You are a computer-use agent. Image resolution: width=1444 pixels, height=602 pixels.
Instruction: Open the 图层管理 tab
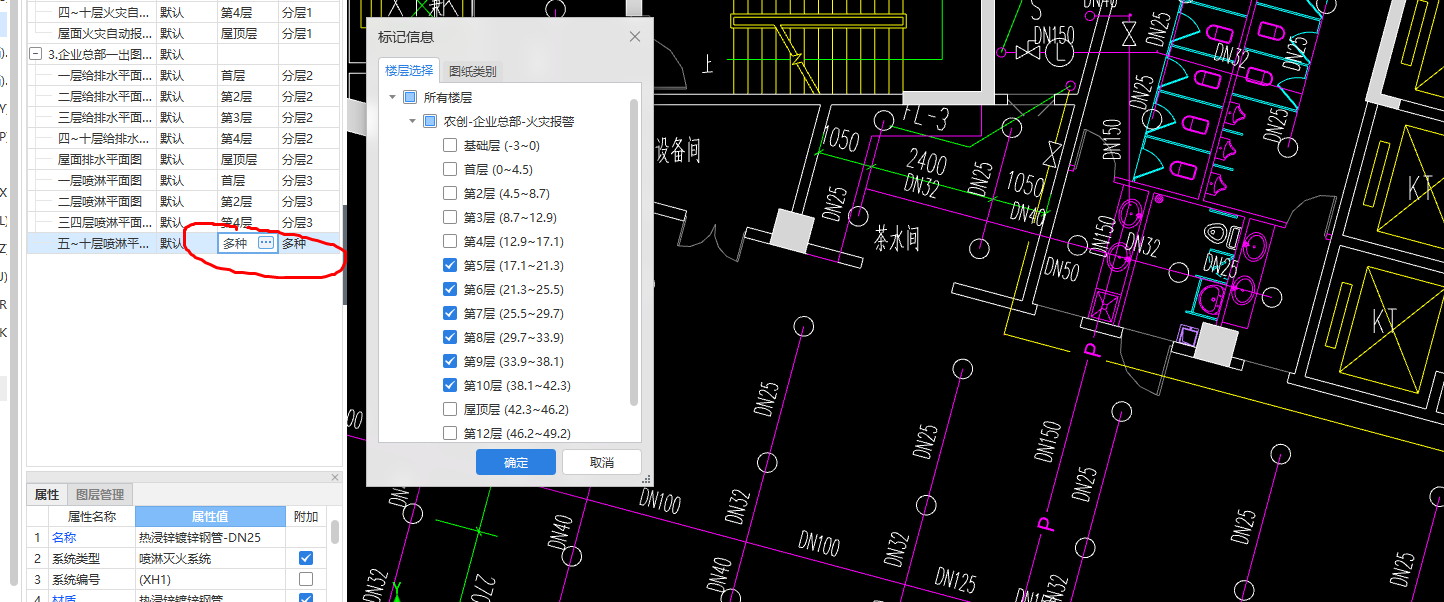pyautogui.click(x=100, y=495)
